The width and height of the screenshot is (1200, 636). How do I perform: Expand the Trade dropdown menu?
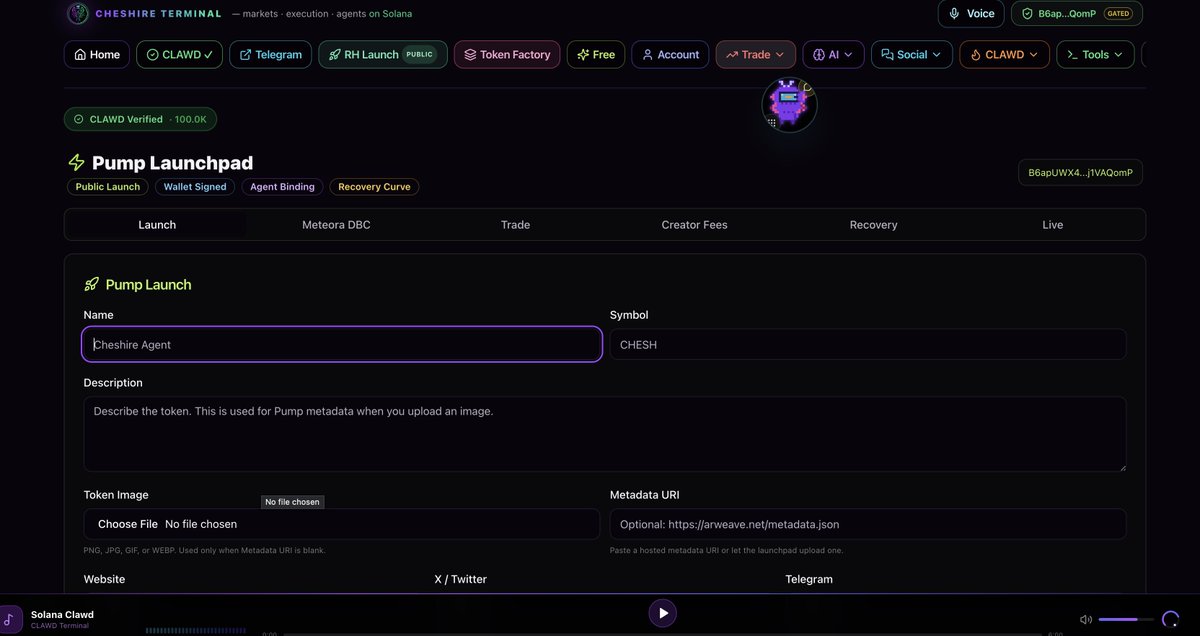tap(756, 55)
